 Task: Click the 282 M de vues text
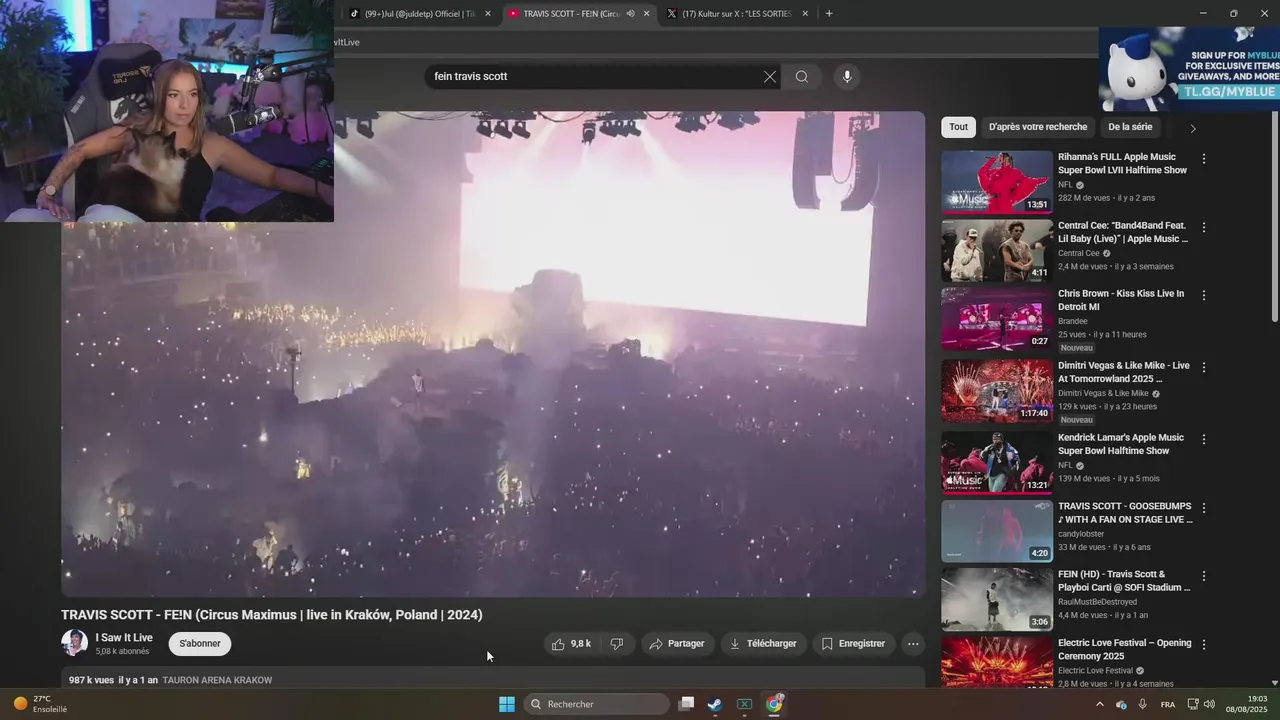[x=1084, y=198]
